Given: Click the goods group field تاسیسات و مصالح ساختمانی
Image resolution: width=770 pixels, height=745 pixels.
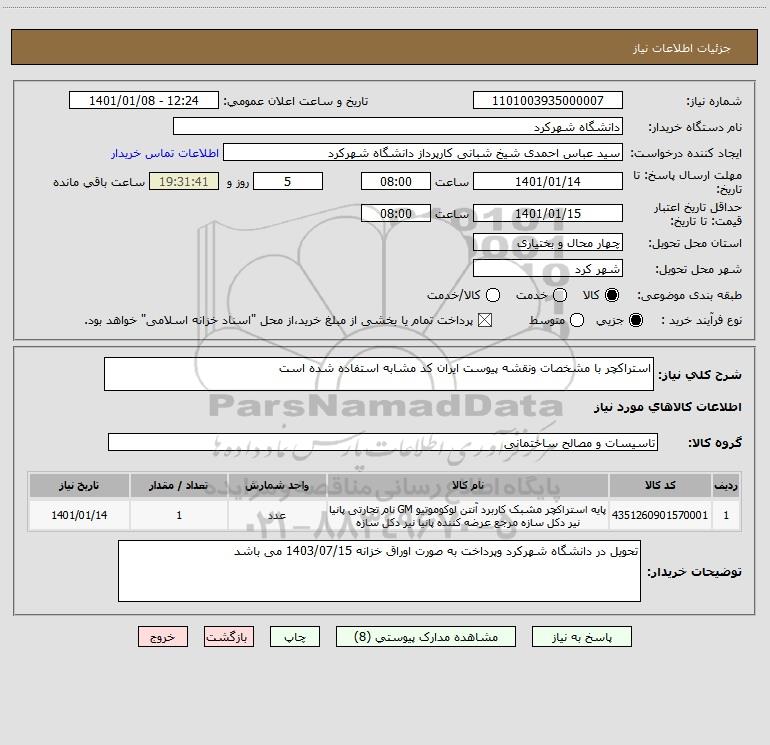Looking at the screenshot, I should [x=383, y=442].
